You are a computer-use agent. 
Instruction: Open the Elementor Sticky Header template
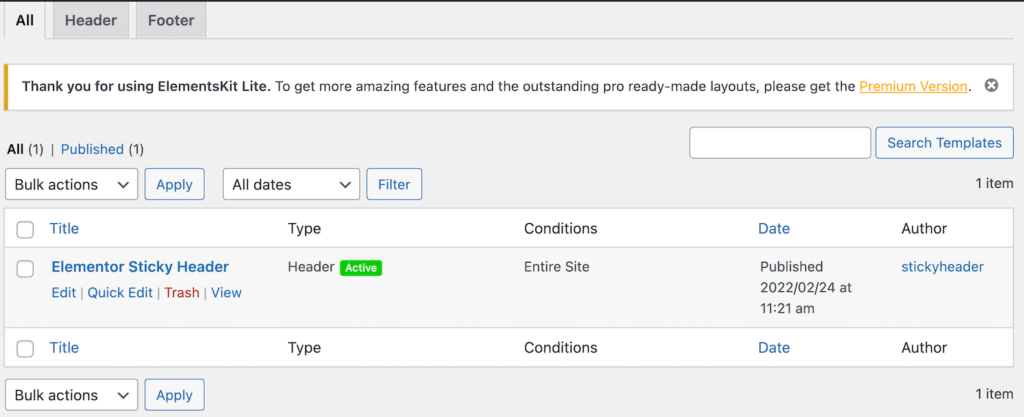point(140,267)
